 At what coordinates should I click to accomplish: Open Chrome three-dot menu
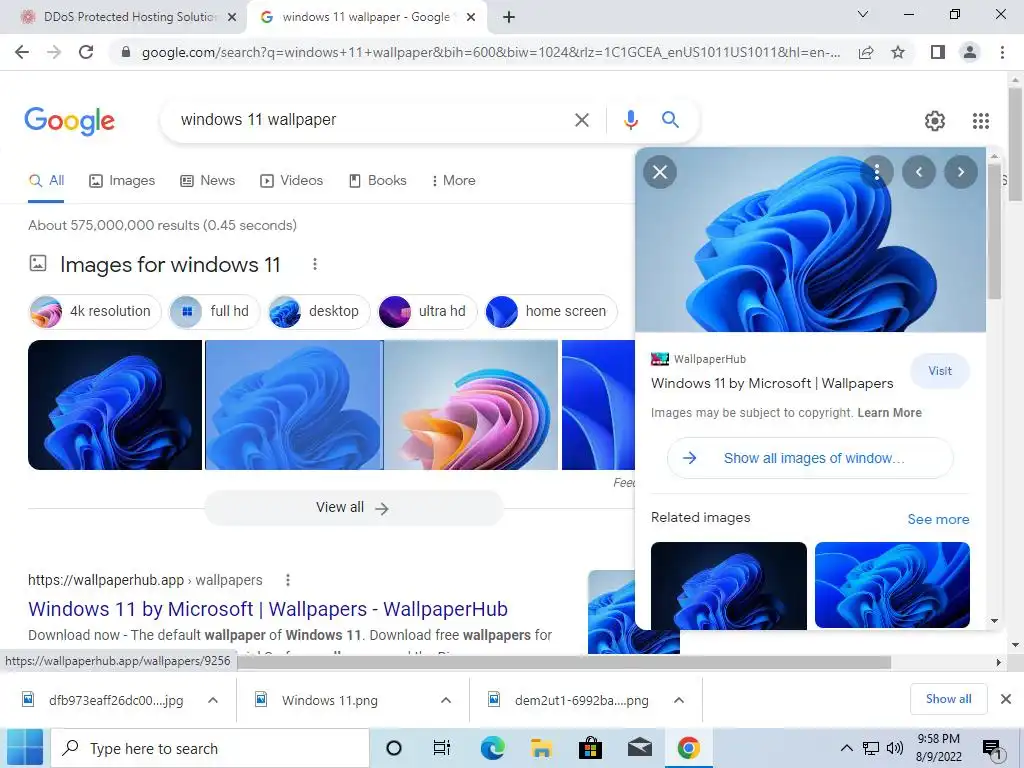click(1002, 52)
